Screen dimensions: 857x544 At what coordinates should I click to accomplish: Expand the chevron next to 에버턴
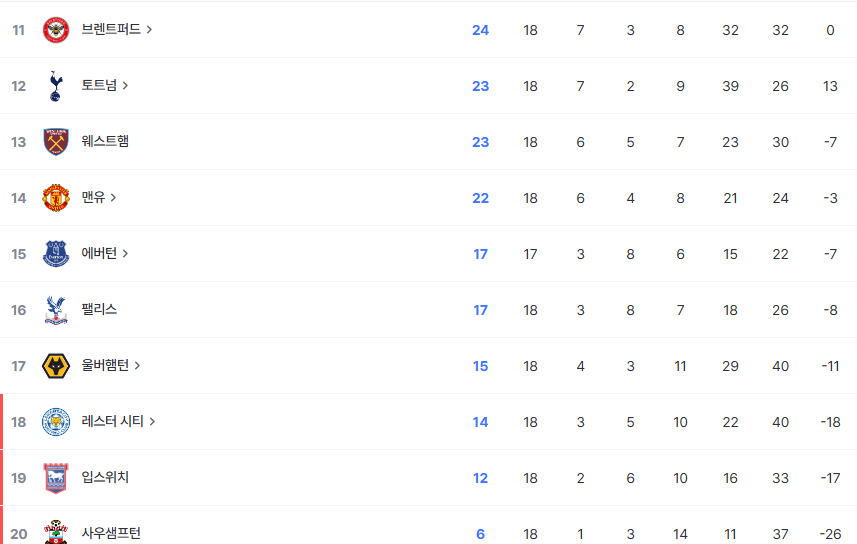[x=125, y=254]
